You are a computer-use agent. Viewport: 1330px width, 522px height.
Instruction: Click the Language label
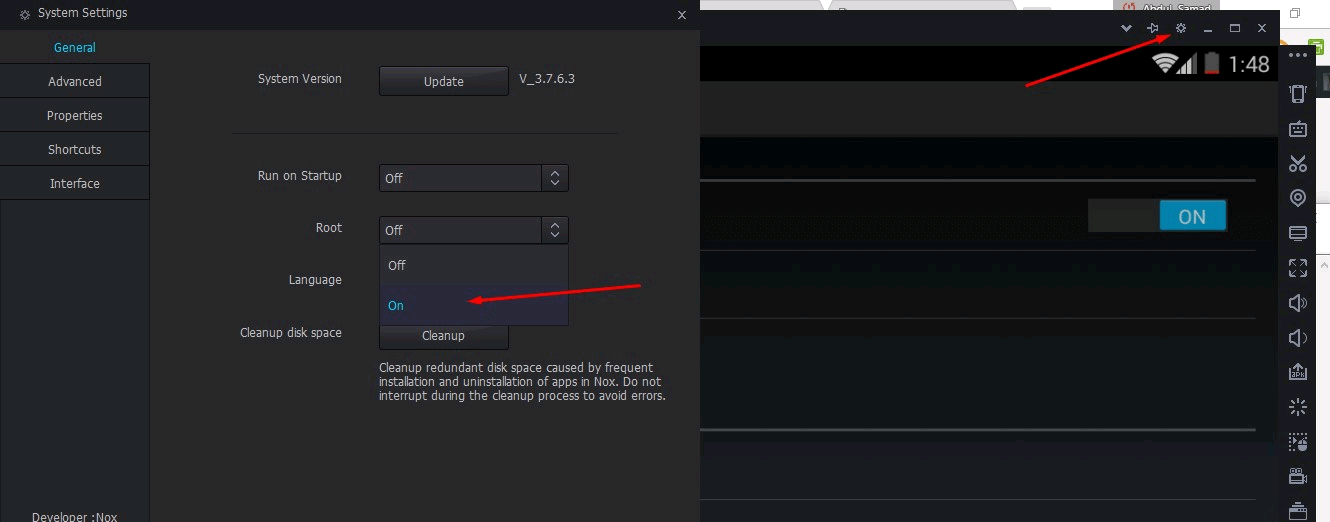coord(315,280)
